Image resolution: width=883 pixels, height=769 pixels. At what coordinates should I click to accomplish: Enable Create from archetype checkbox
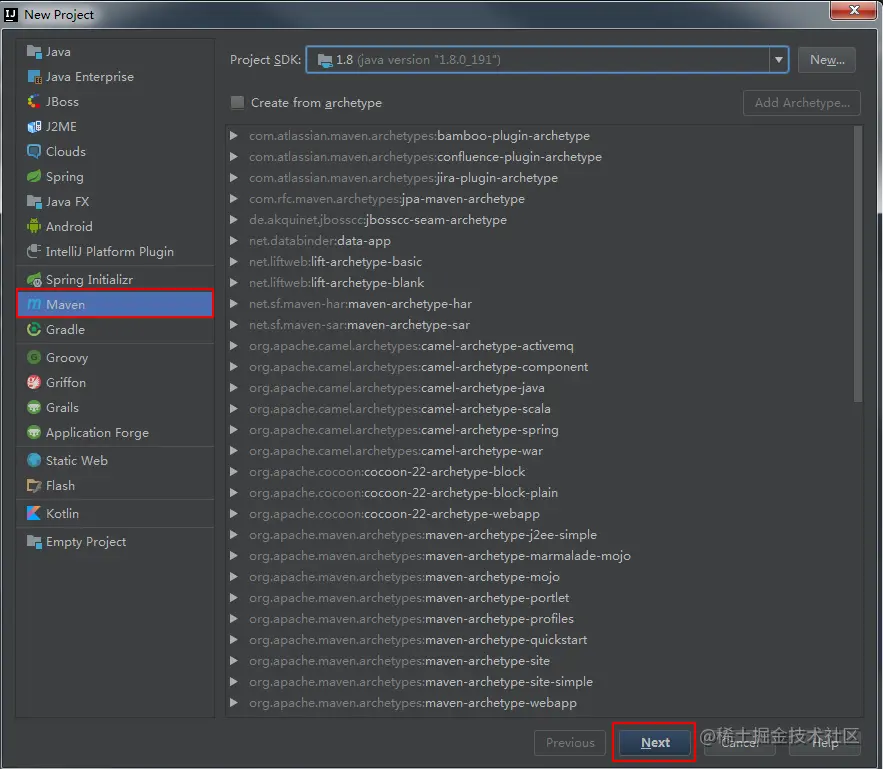(238, 102)
